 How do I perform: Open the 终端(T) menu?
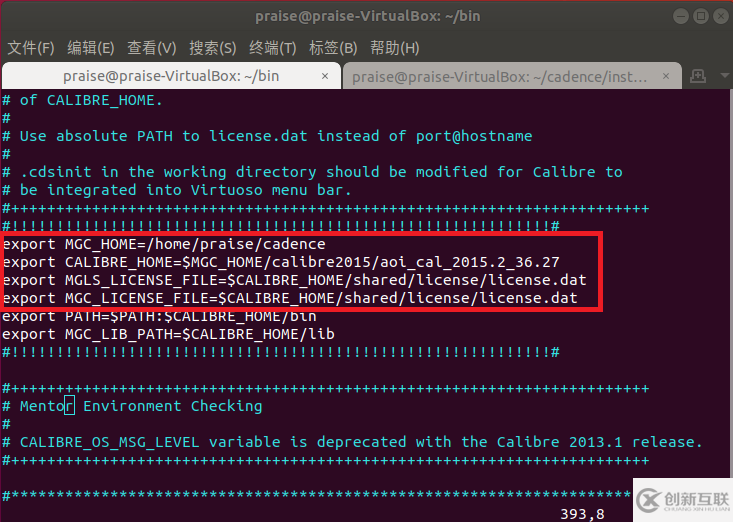(x=273, y=48)
